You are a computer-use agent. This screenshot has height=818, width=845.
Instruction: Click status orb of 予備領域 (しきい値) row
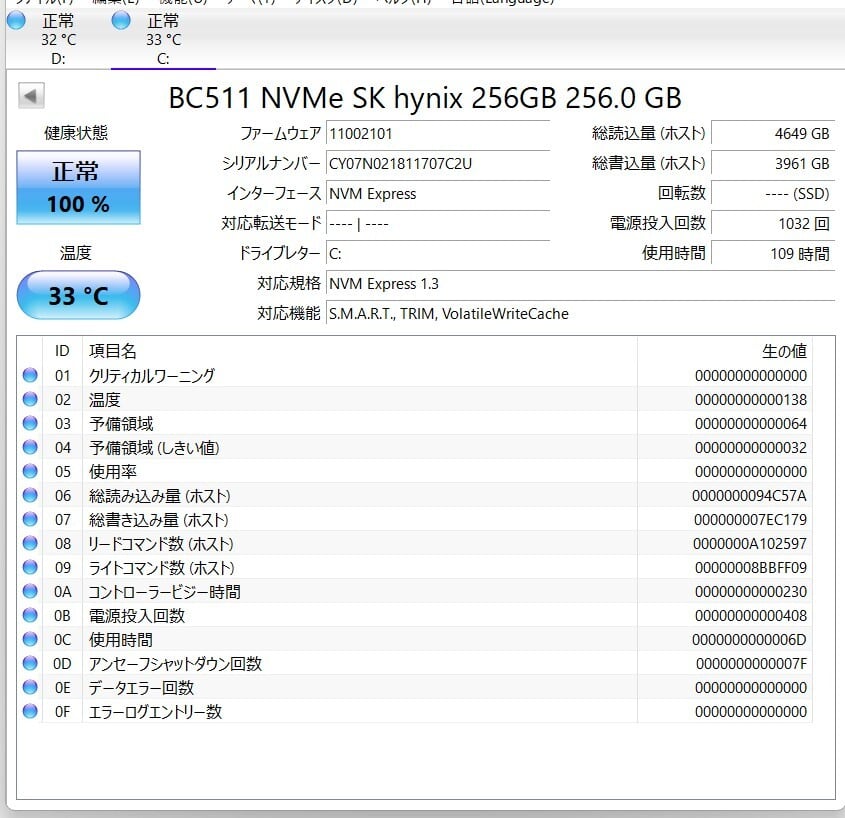click(29, 448)
